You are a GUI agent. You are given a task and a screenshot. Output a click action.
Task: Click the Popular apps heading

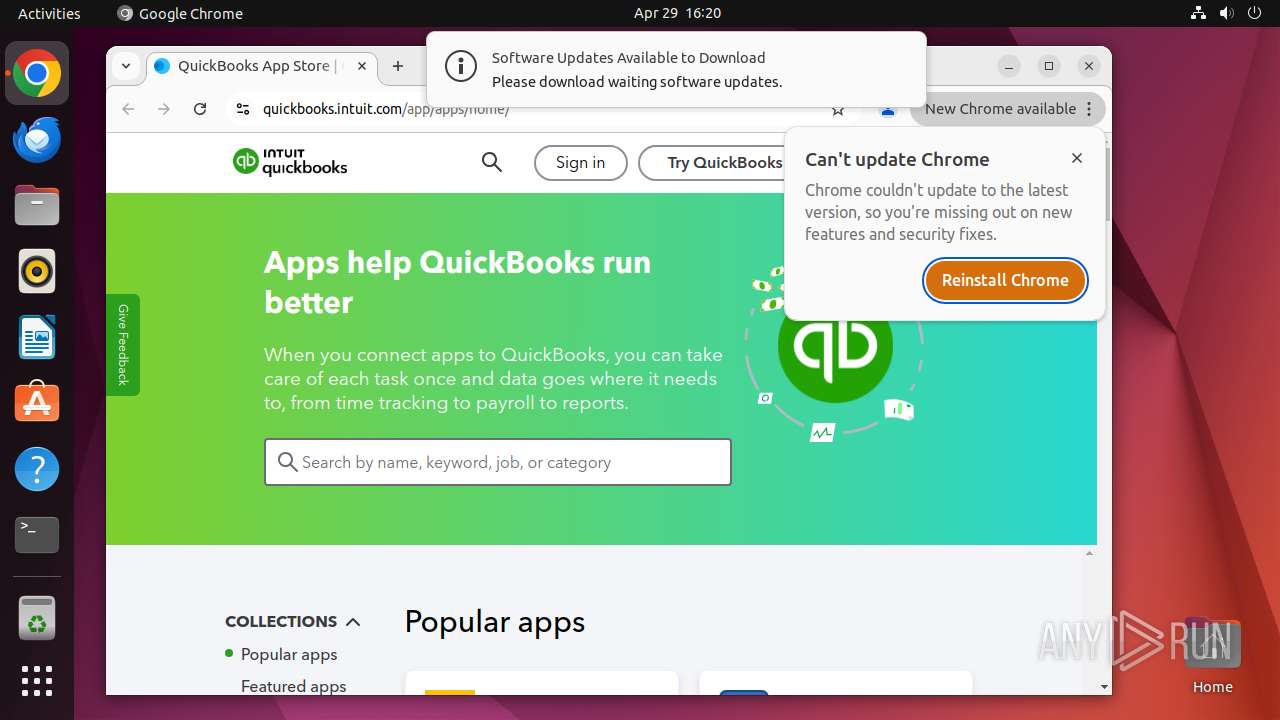[495, 622]
